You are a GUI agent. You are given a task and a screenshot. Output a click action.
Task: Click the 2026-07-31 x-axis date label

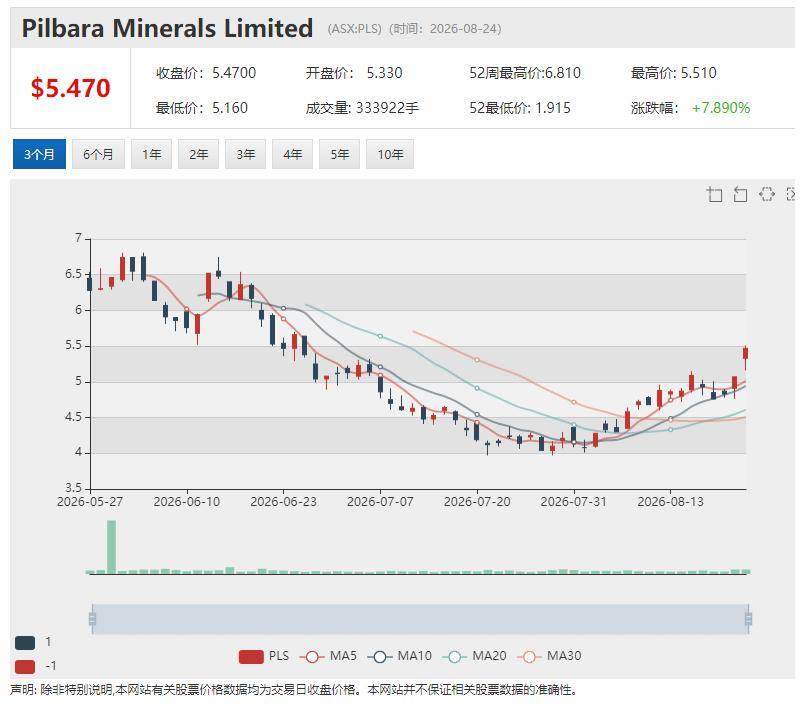[x=574, y=501]
